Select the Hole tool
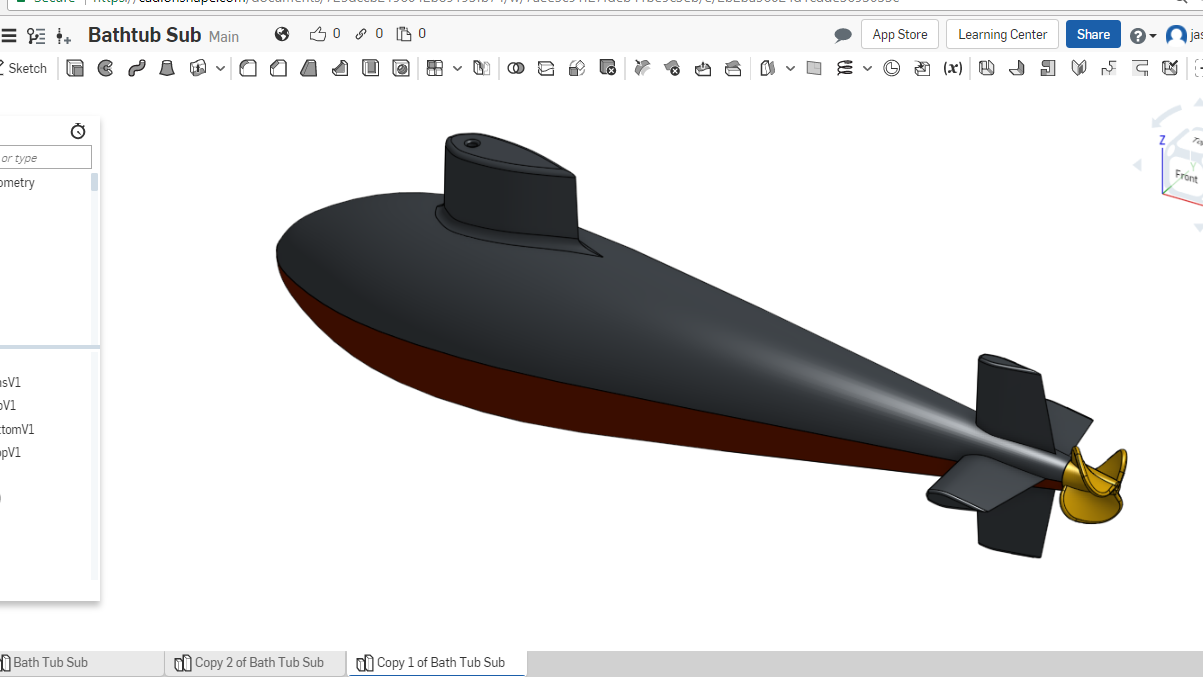 click(x=401, y=69)
